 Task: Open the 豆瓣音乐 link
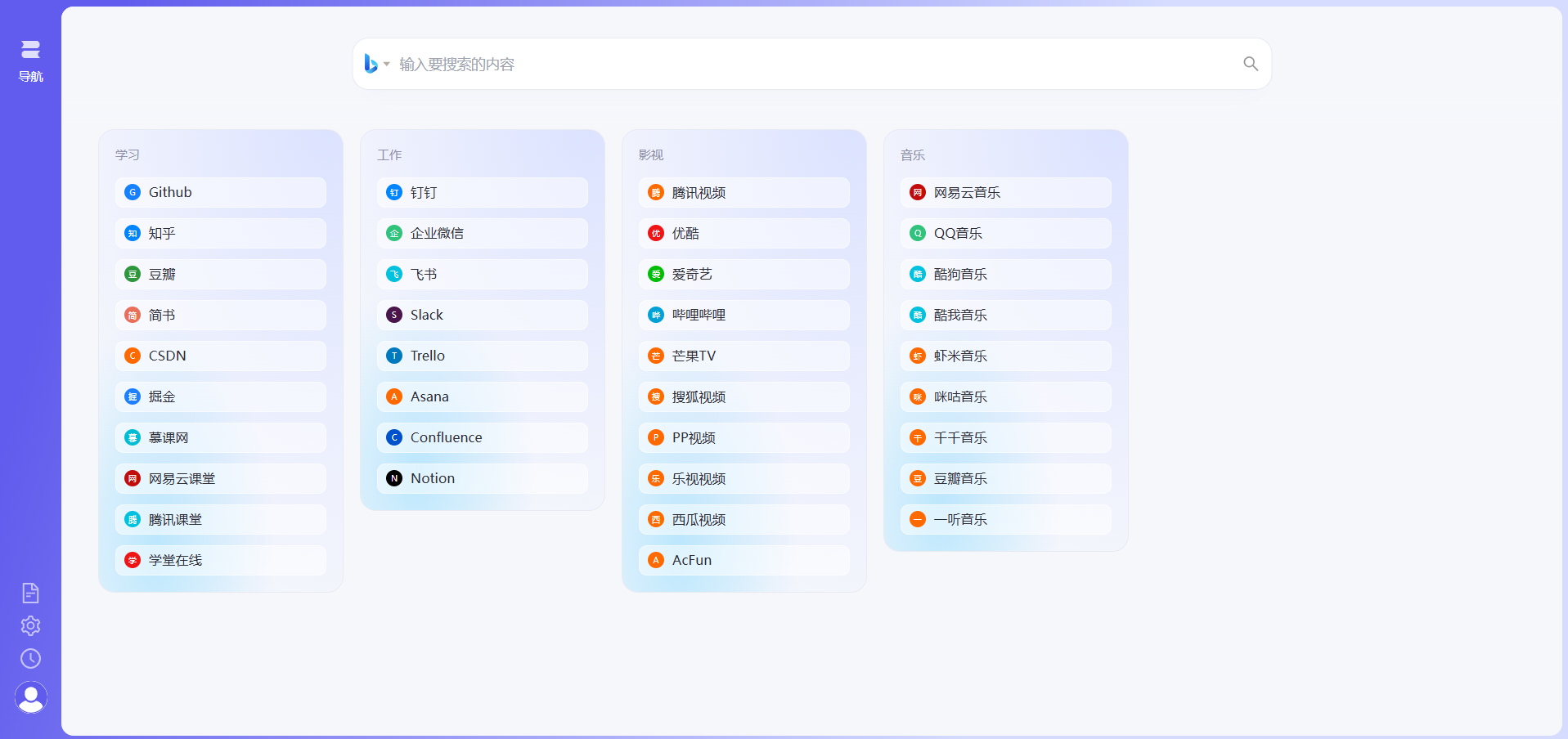[x=1006, y=478]
